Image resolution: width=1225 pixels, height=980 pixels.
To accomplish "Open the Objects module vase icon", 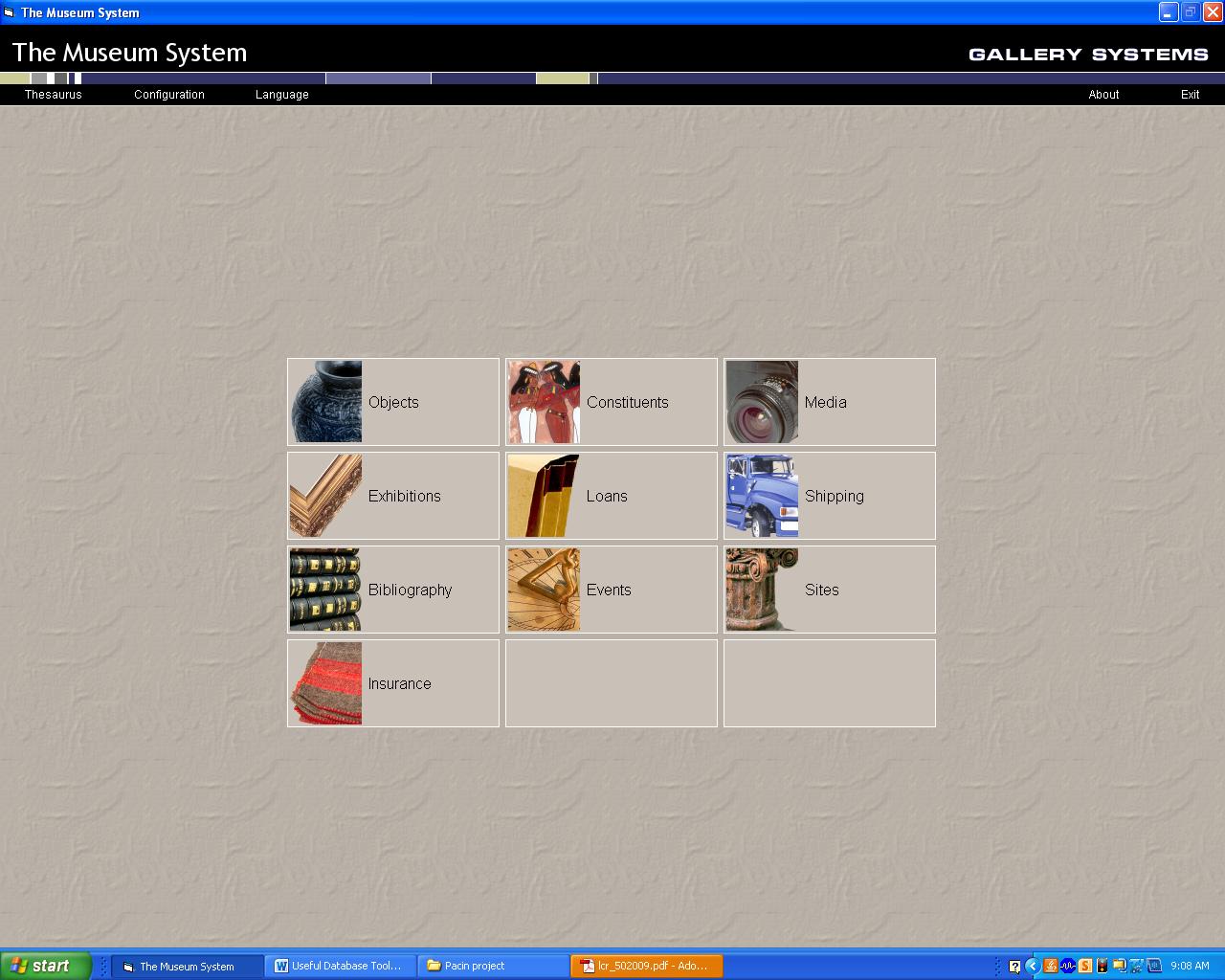I will [326, 402].
